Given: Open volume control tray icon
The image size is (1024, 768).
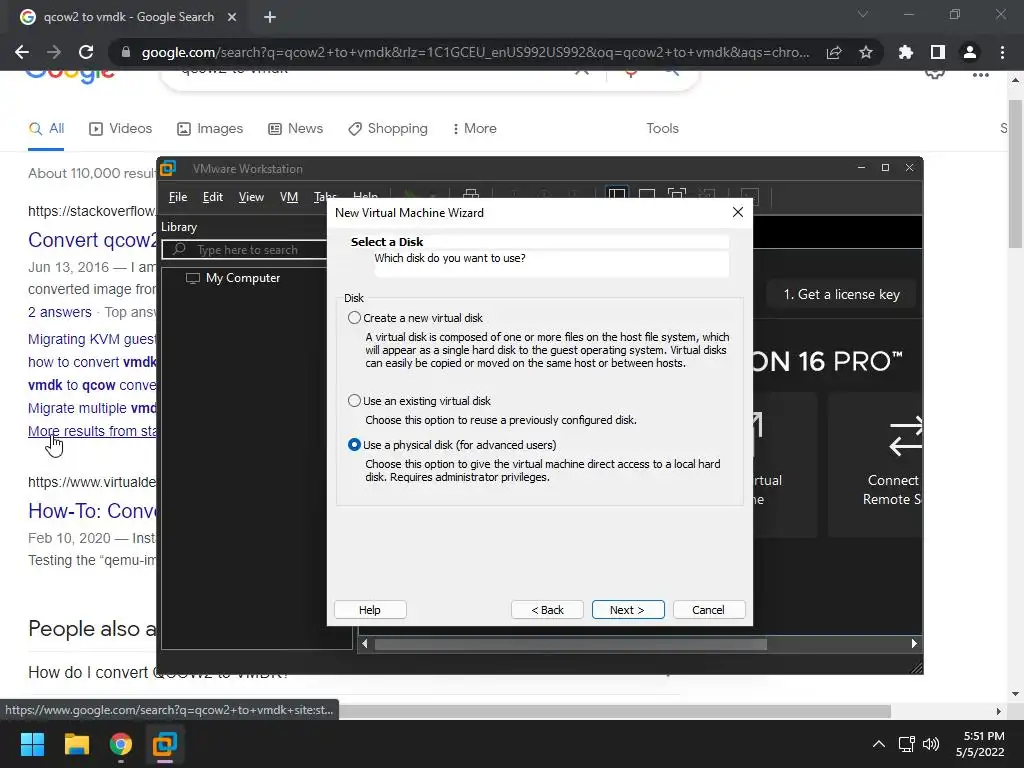Looking at the screenshot, I should point(931,744).
